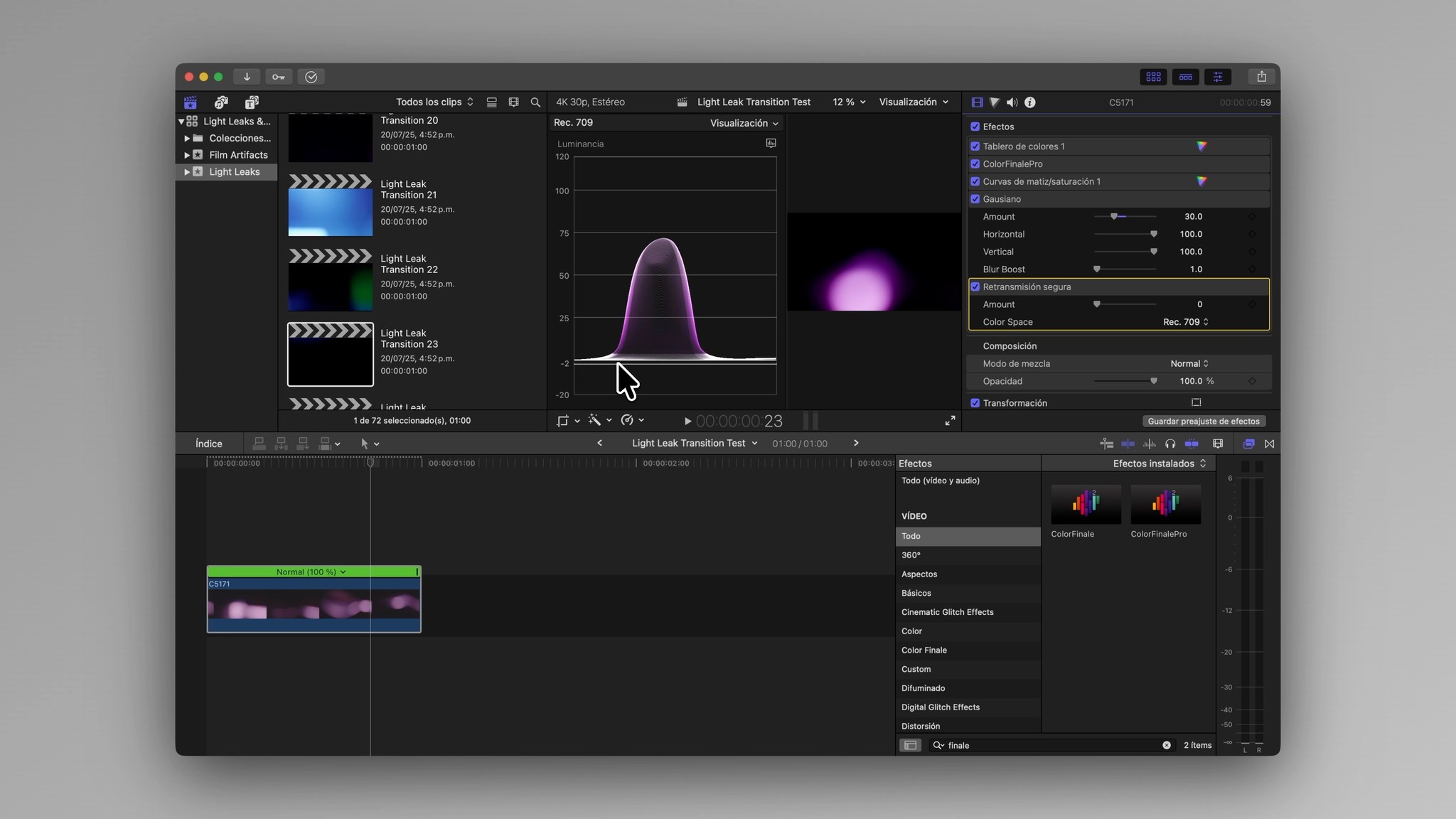This screenshot has width=1456, height=819.
Task: Click the browser search magnifier icon
Action: 535,102
